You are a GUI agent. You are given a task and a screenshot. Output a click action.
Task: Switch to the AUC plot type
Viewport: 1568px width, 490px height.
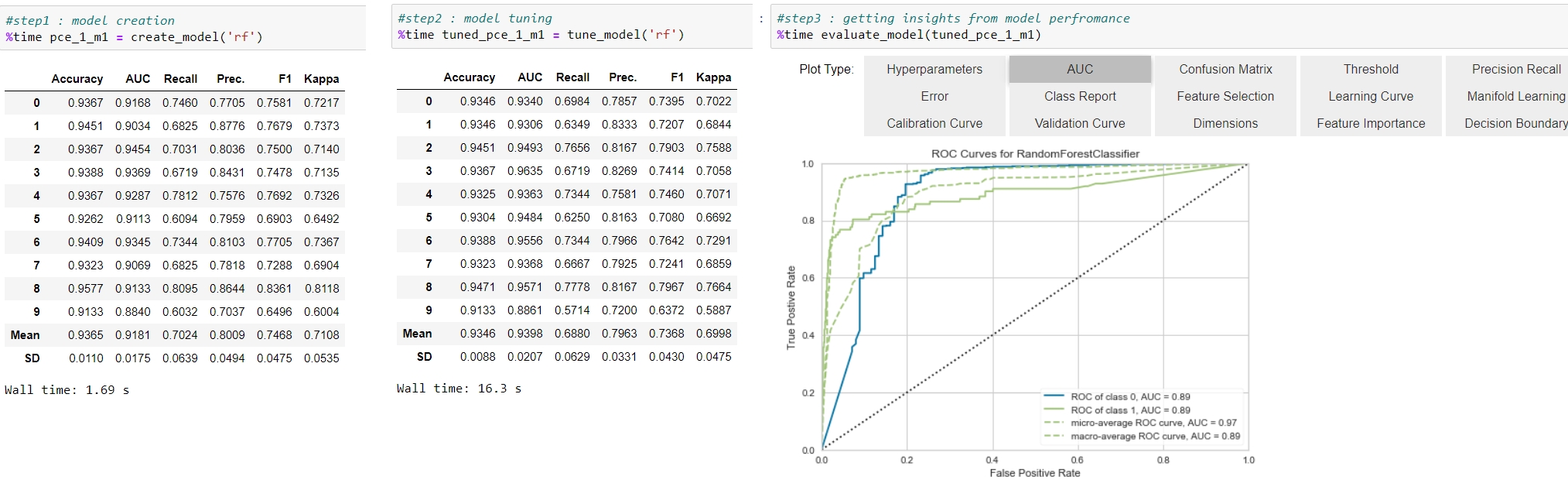tap(1080, 69)
